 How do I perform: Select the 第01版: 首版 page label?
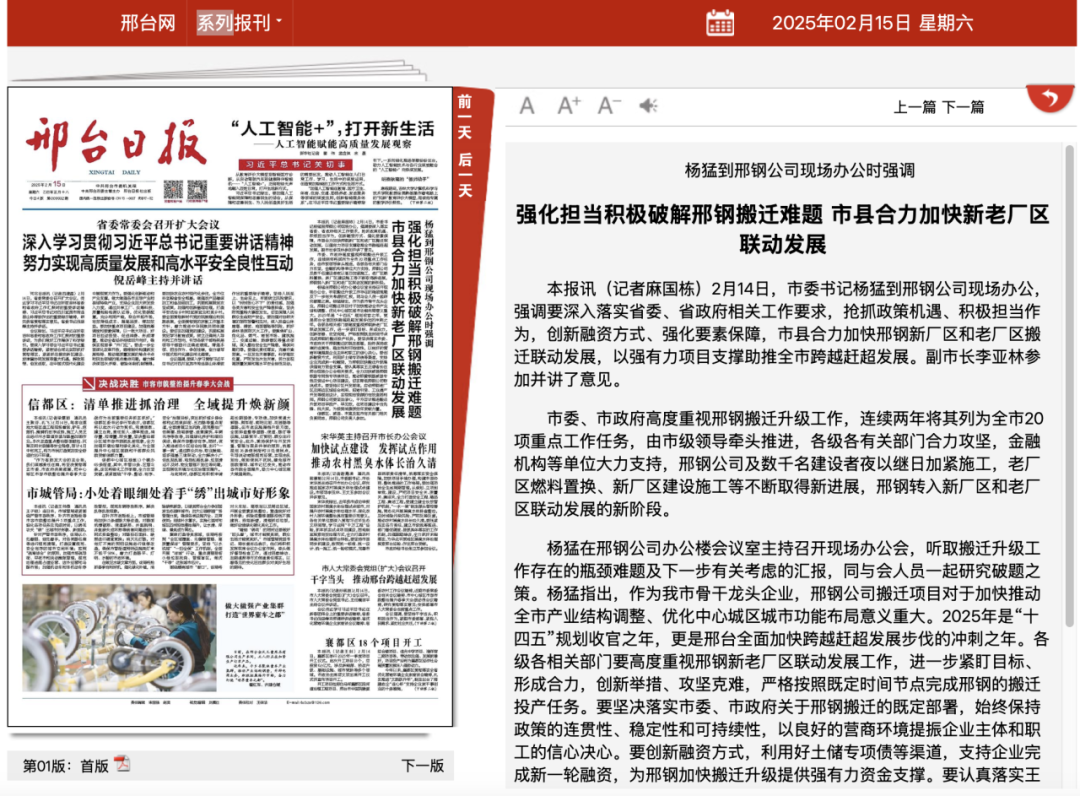[x=65, y=765]
